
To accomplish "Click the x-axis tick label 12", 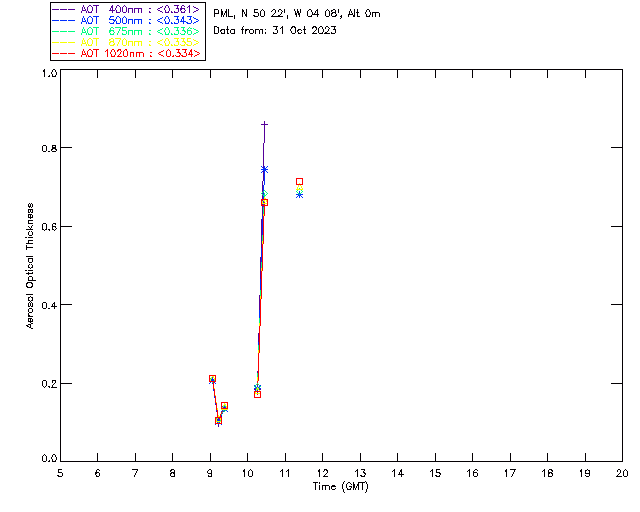I will coord(322,473).
